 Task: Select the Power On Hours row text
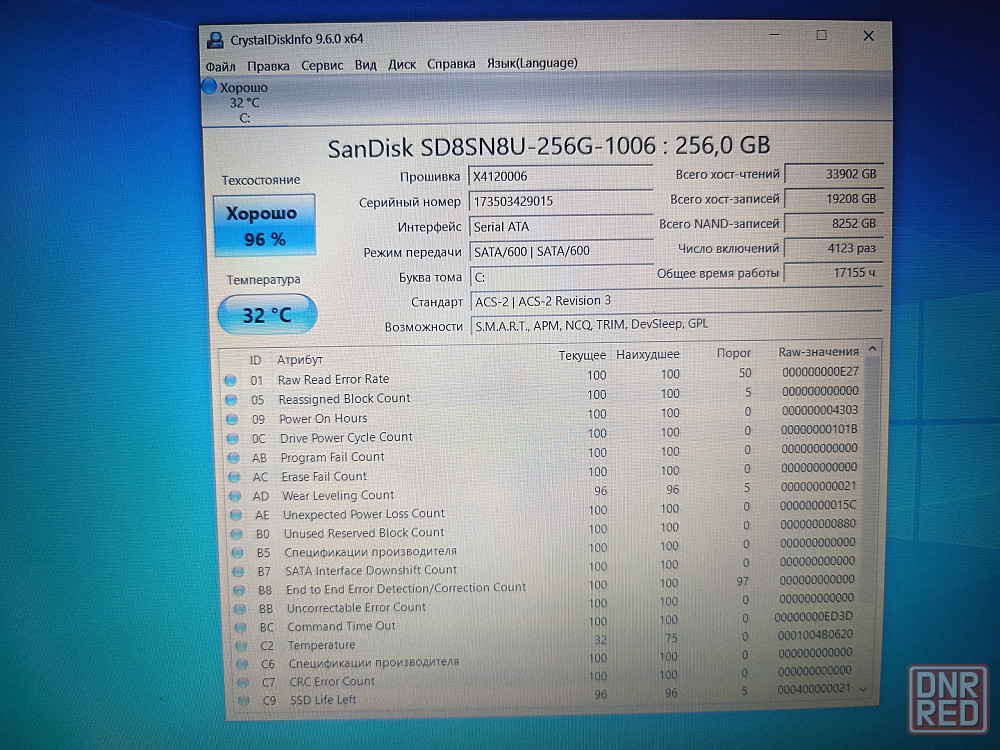click(323, 418)
